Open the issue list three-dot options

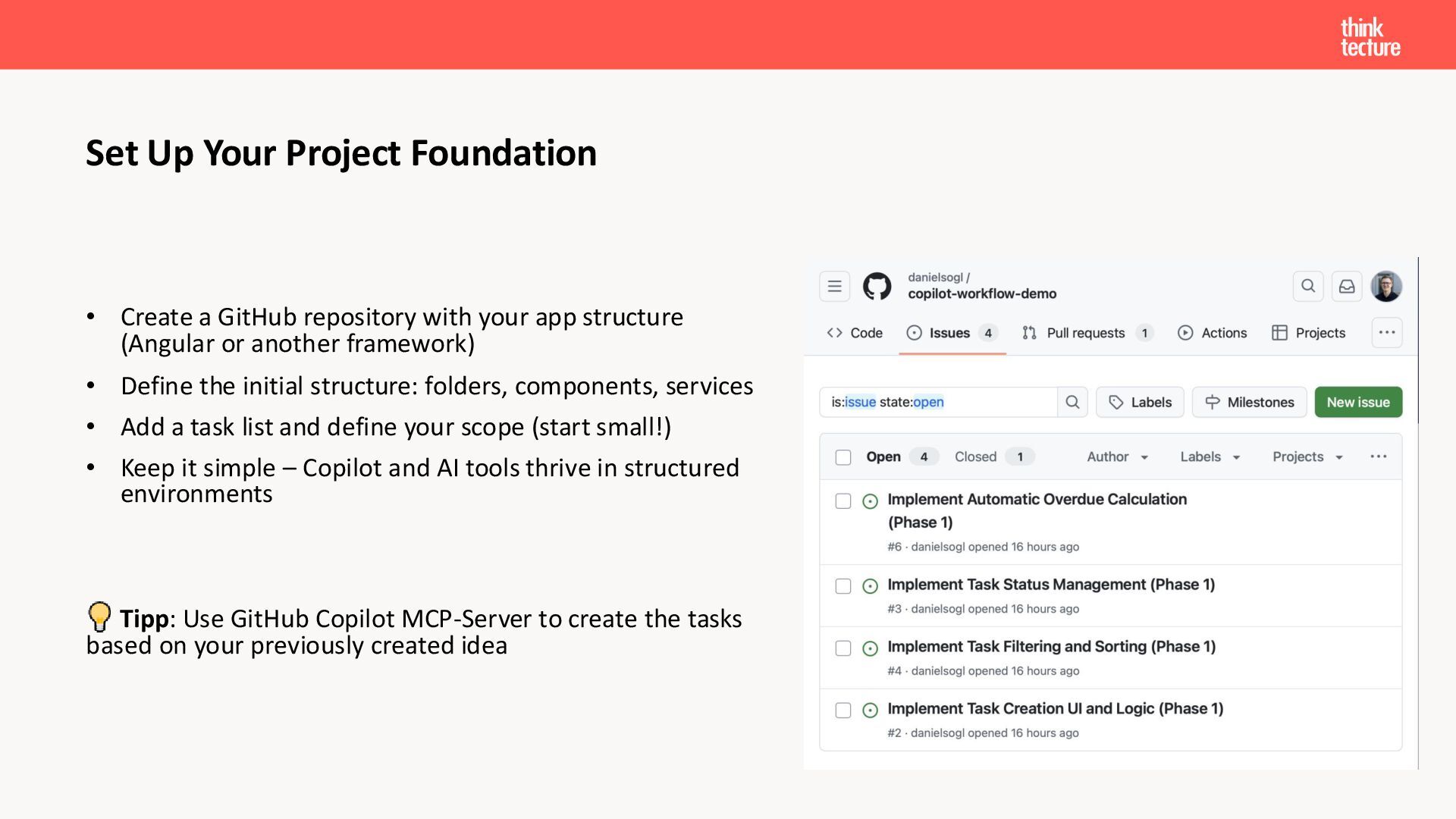coord(1379,457)
